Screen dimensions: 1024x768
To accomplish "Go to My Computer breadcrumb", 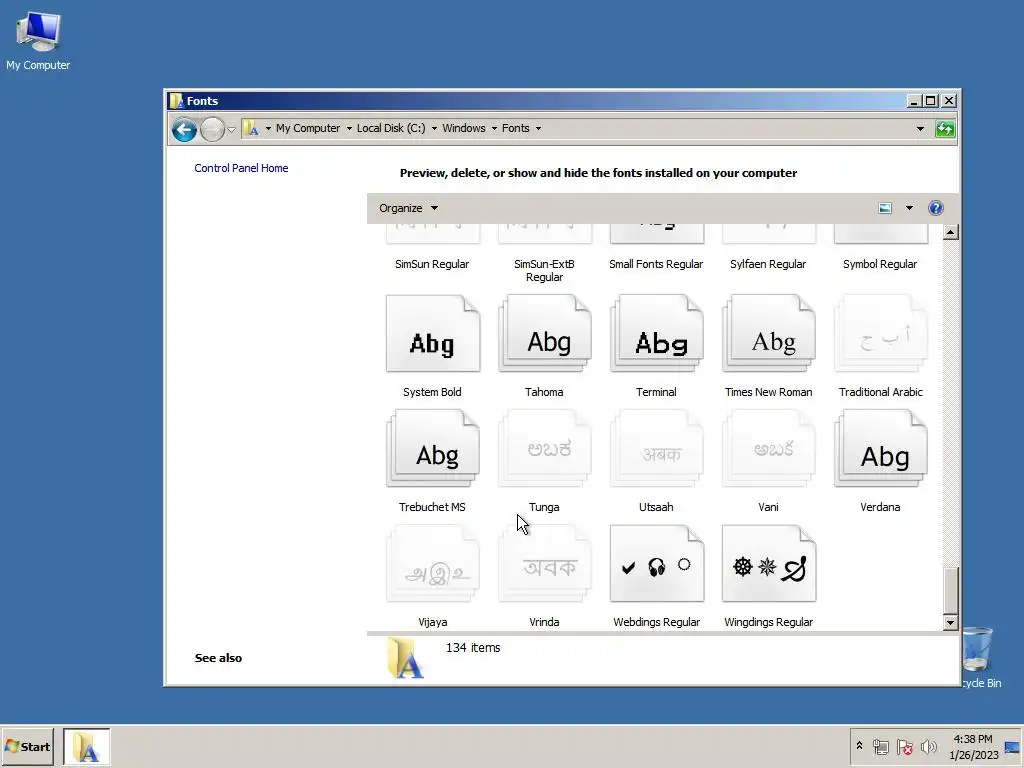I will pyautogui.click(x=308, y=128).
